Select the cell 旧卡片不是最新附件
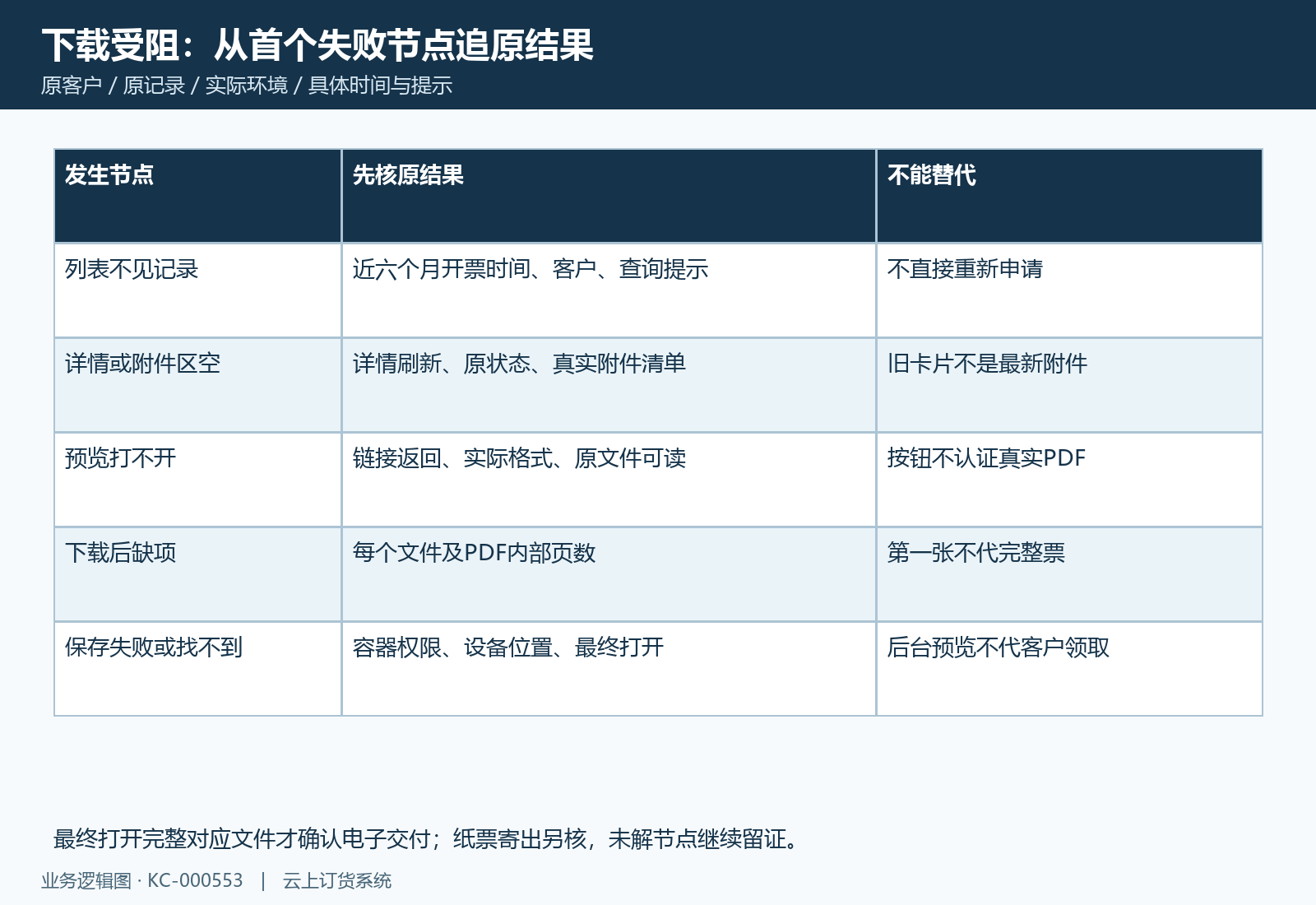Screen dimensions: 1316x905 (1069, 385)
